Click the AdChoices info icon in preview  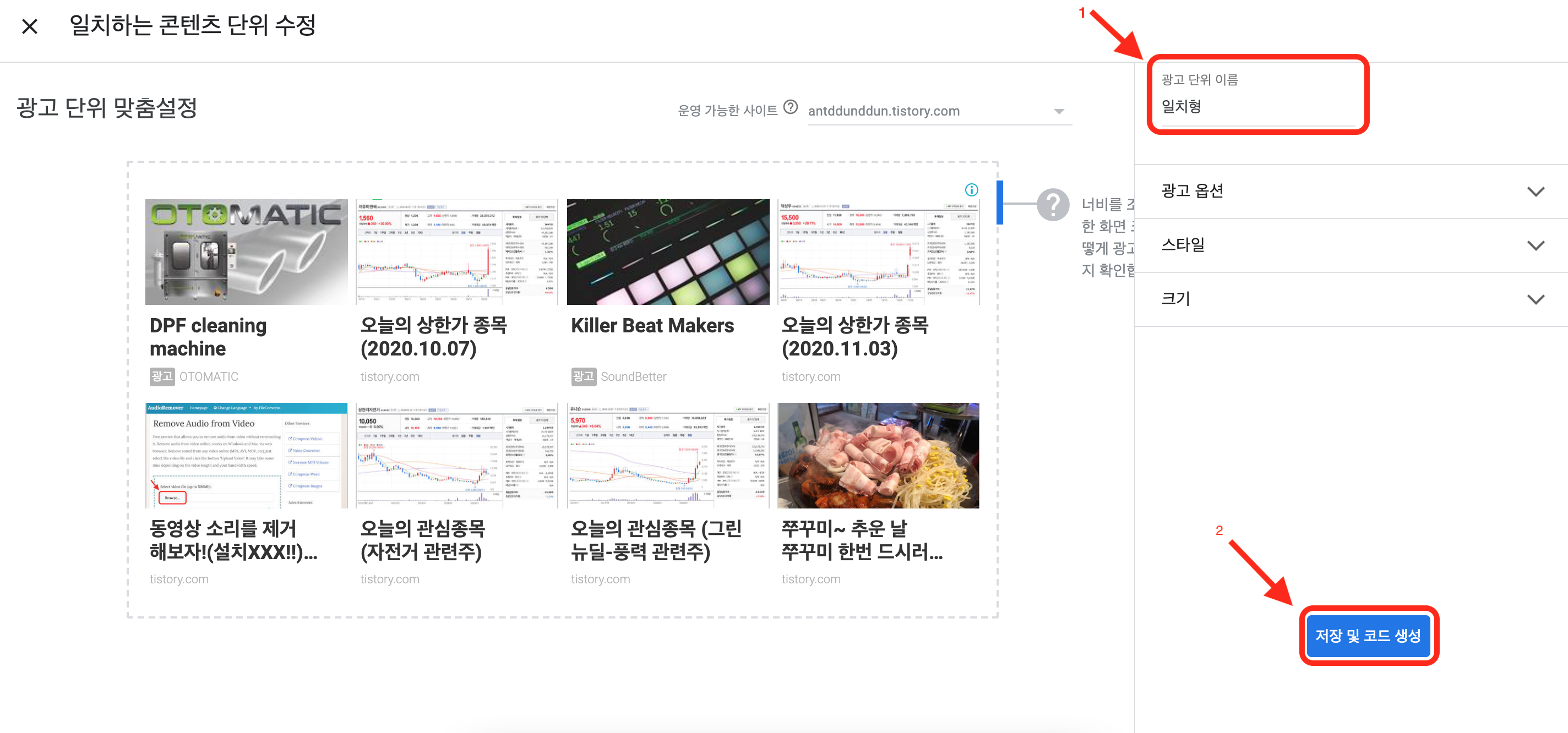pyautogui.click(x=972, y=190)
